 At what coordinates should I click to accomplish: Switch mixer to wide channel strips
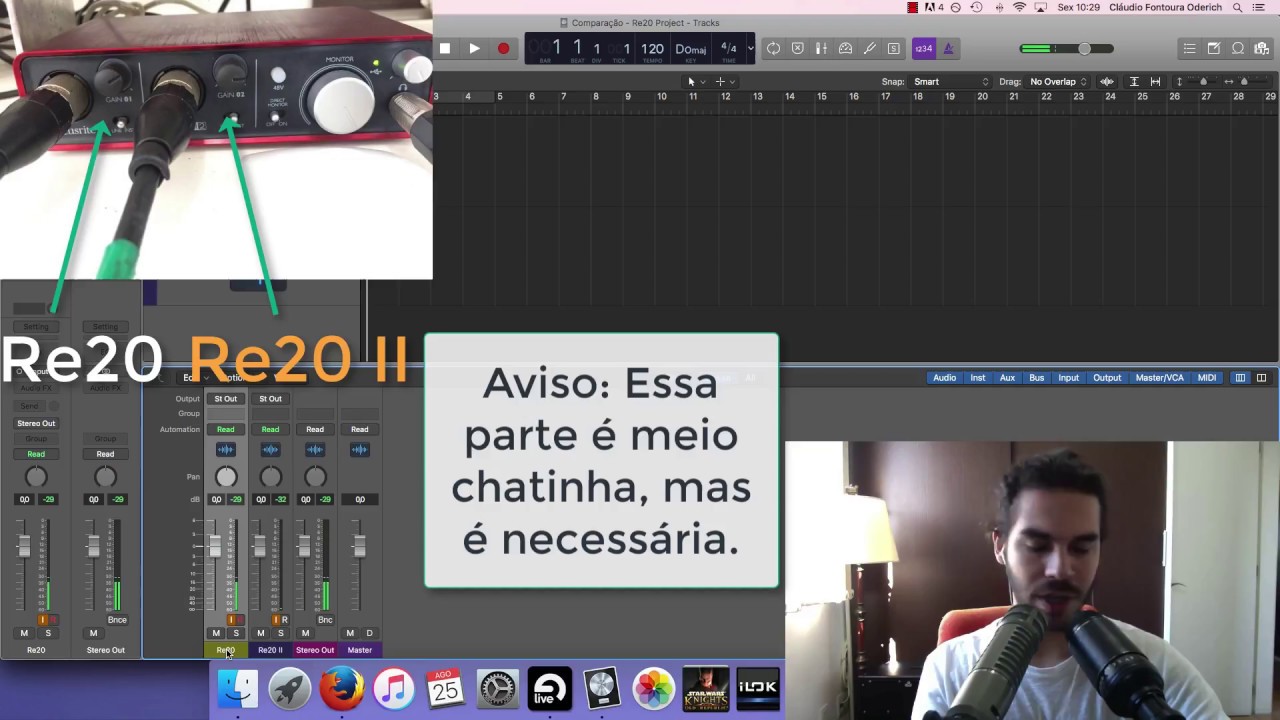click(x=1261, y=378)
